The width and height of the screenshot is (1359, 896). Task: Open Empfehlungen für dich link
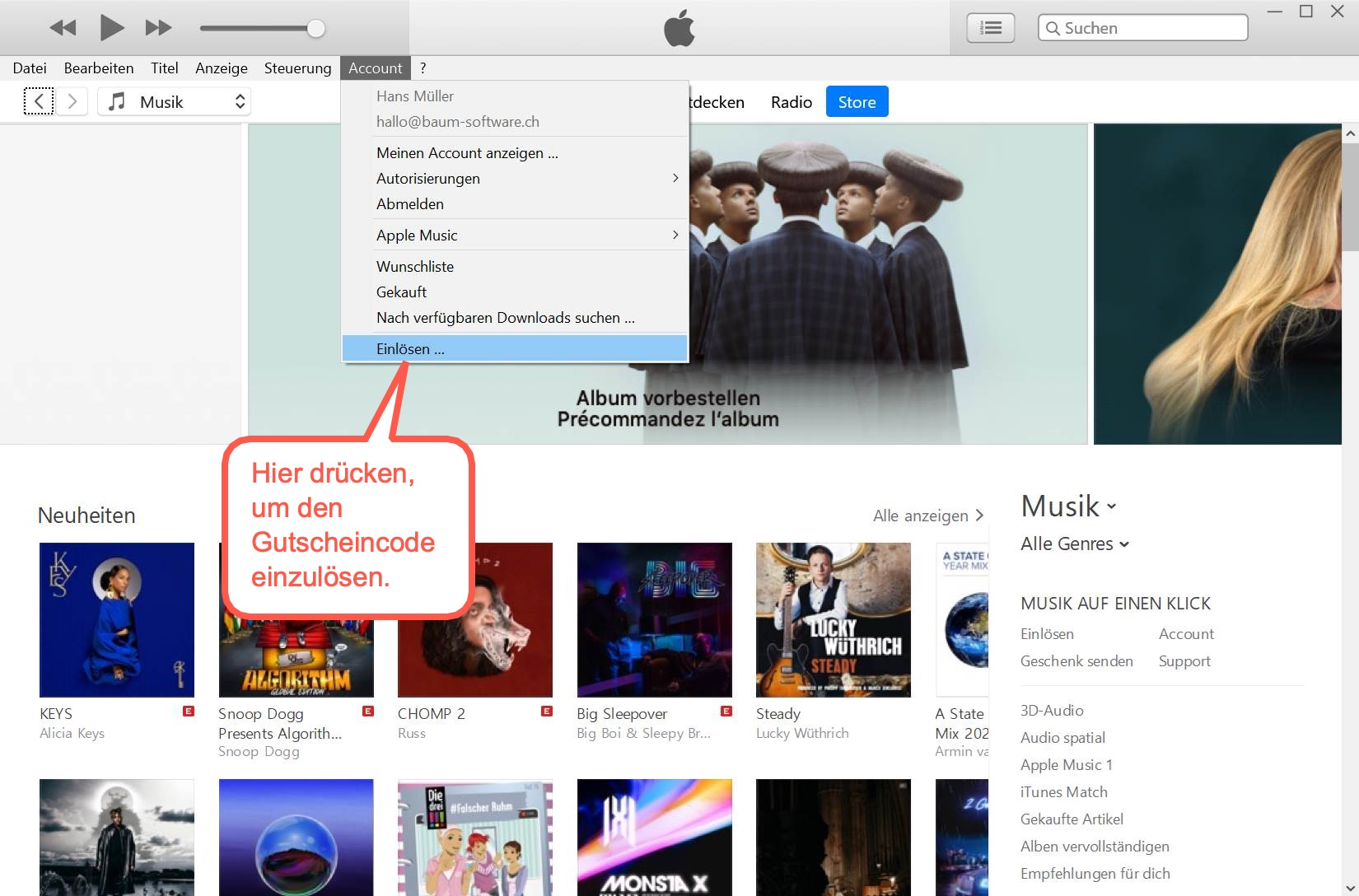tap(1095, 874)
